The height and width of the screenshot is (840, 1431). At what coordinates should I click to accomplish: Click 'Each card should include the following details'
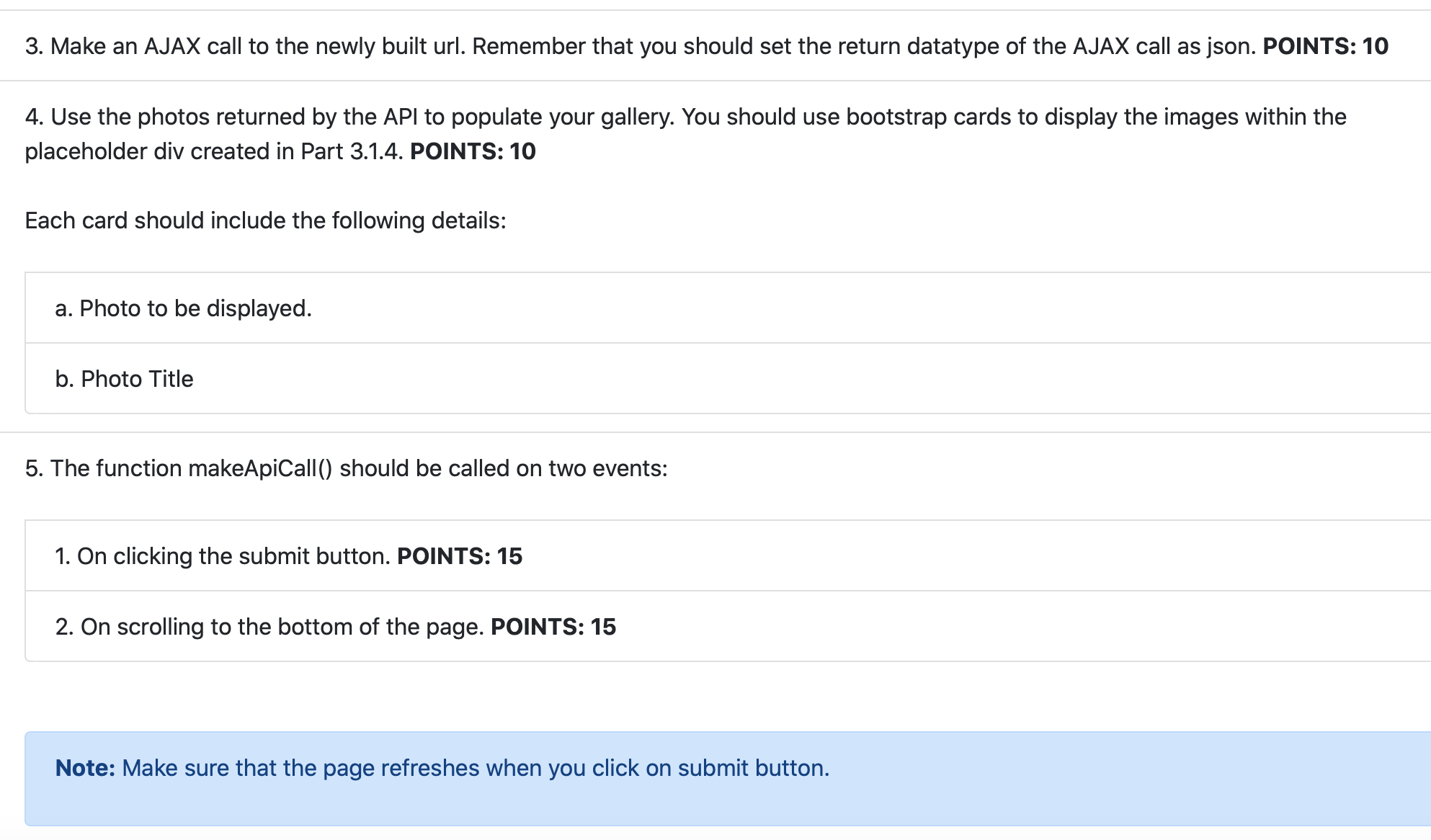tap(265, 220)
